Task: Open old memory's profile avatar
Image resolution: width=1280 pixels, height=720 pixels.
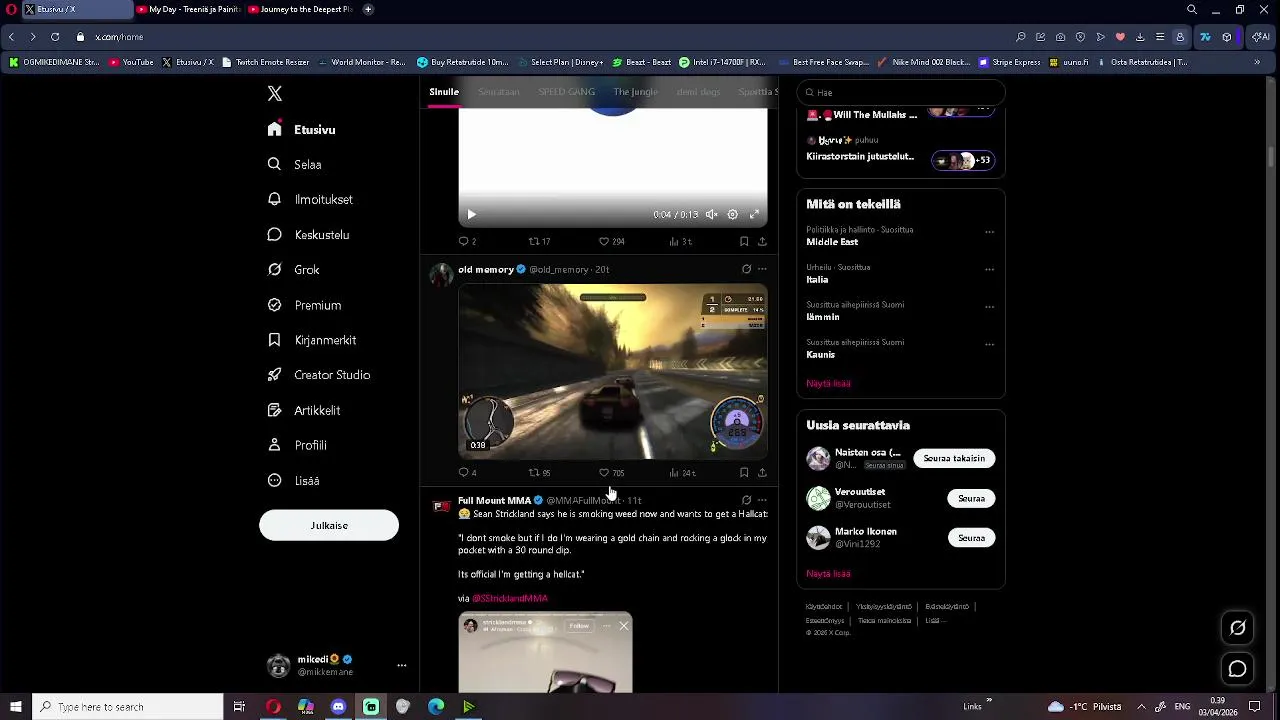Action: coord(441,275)
